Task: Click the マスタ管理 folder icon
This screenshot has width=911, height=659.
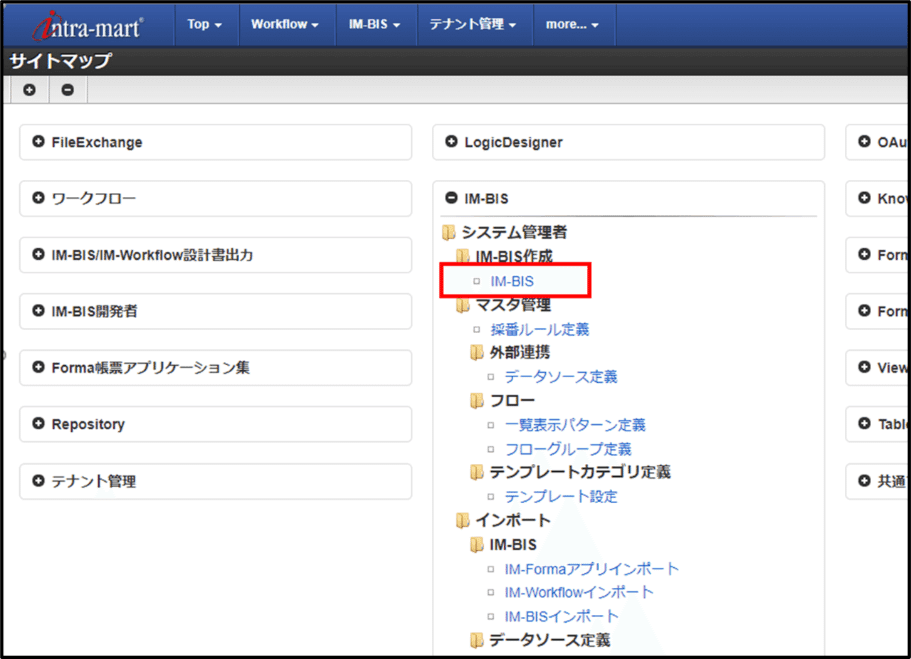Action: pos(462,305)
